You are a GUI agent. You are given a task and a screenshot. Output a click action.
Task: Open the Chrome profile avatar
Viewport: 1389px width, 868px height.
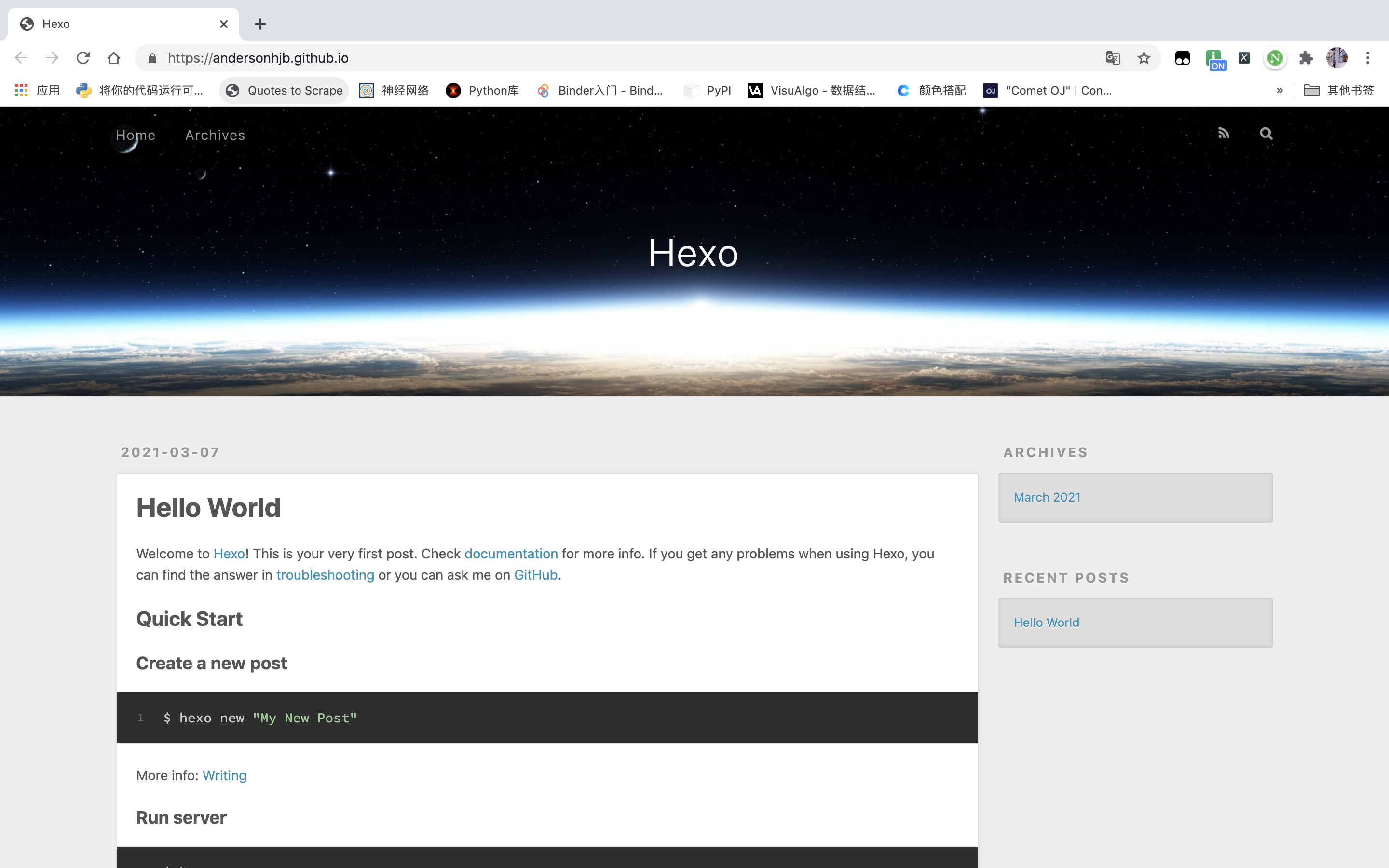coord(1337,58)
